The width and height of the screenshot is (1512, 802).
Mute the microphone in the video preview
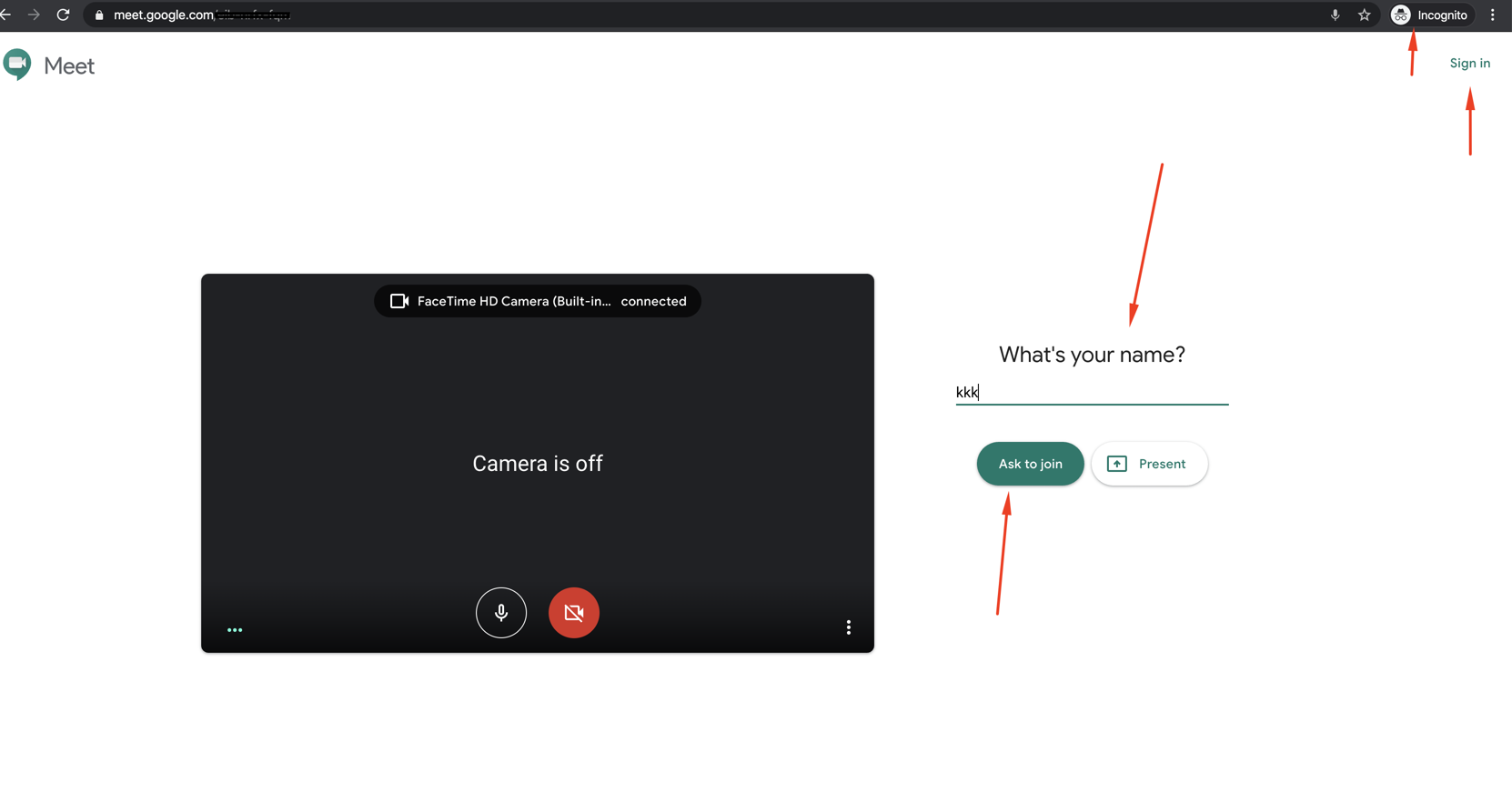[500, 613]
